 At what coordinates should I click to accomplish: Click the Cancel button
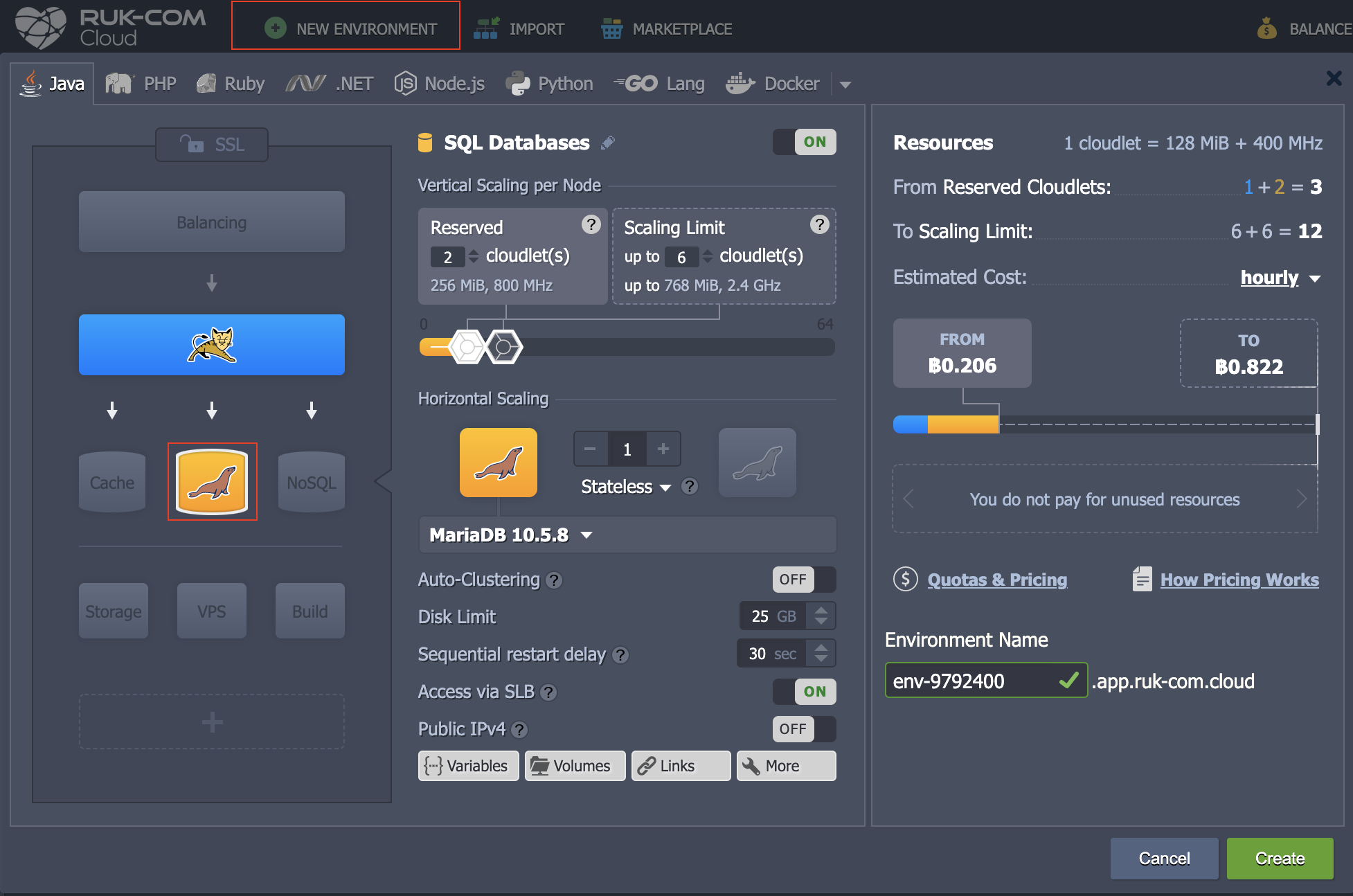[1164, 859]
